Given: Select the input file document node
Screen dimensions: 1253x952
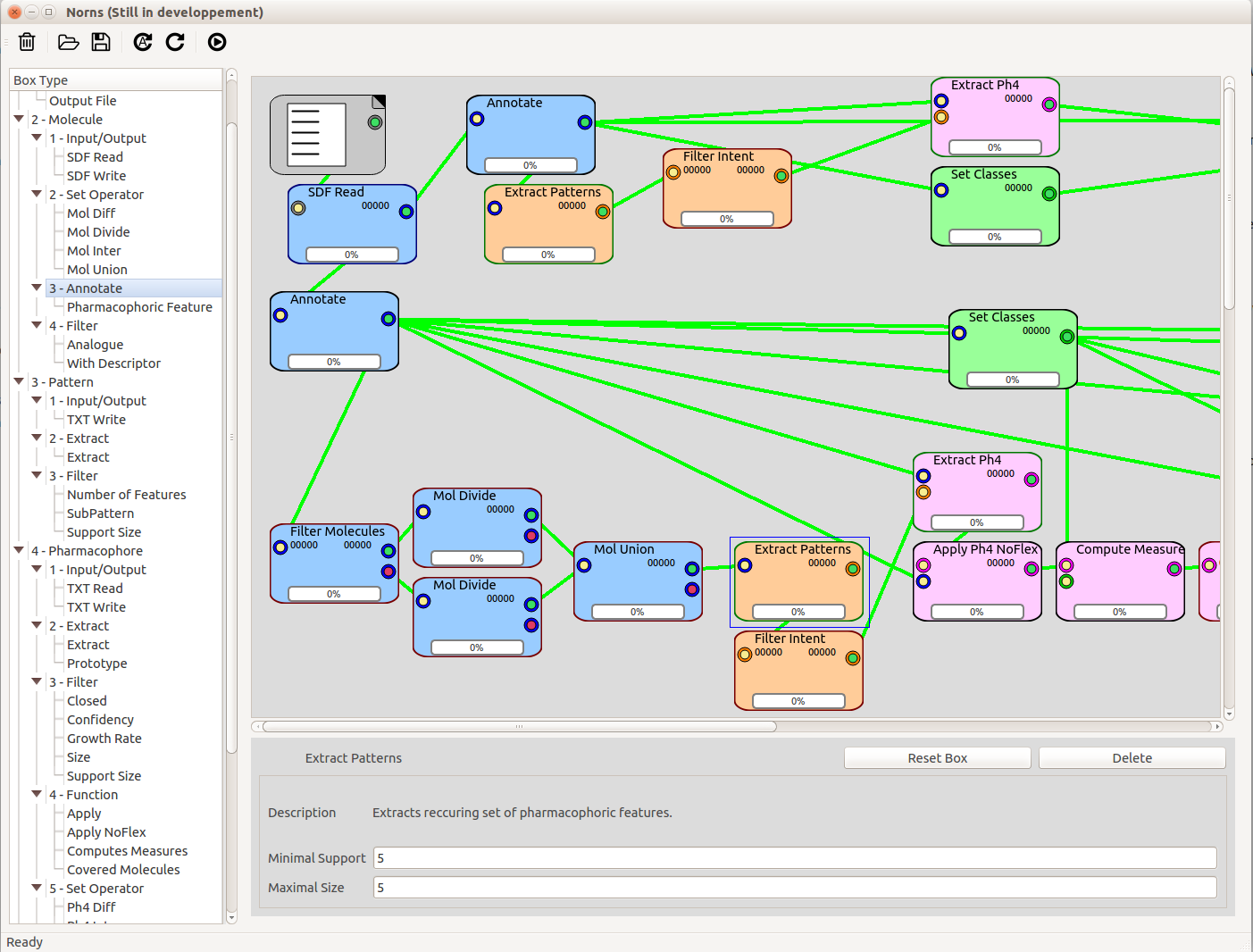Looking at the screenshot, I should [328, 135].
